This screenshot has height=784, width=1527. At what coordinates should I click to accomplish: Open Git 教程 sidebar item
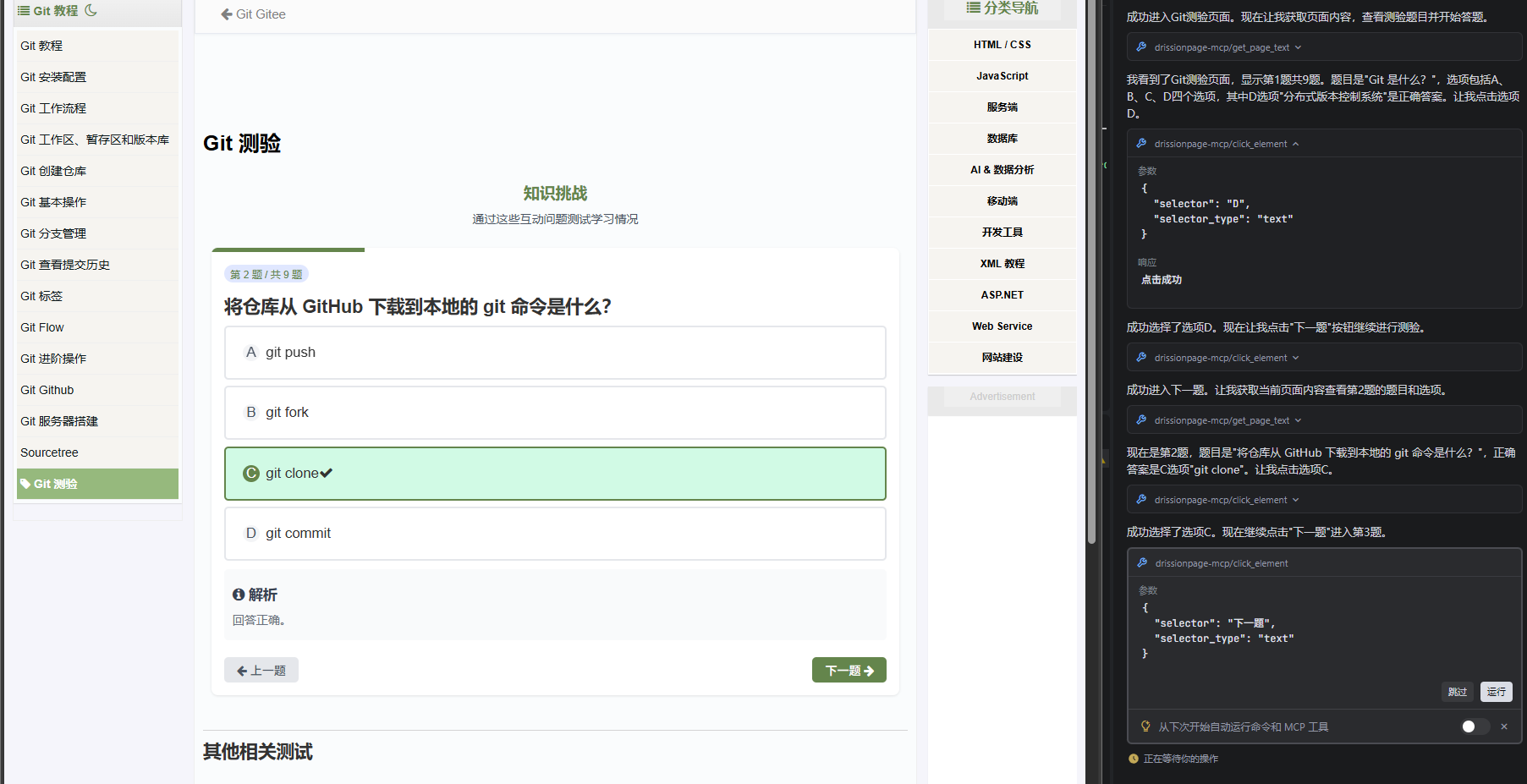click(97, 46)
